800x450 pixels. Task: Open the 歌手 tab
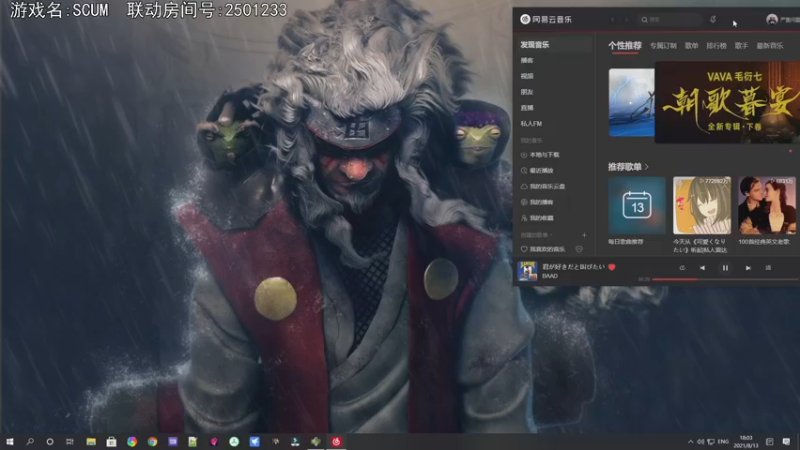pos(741,45)
